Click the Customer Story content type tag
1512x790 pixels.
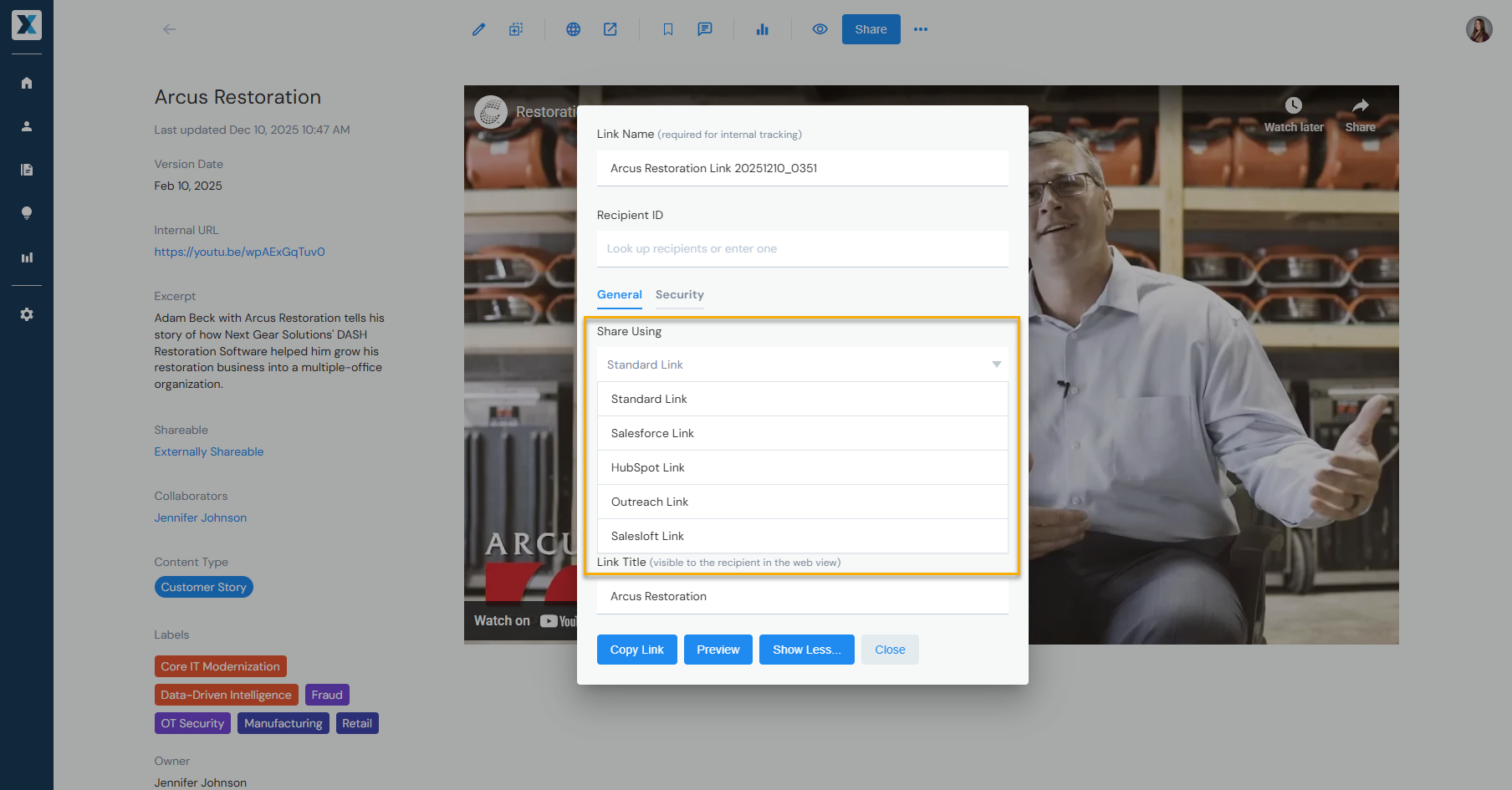[204, 587]
